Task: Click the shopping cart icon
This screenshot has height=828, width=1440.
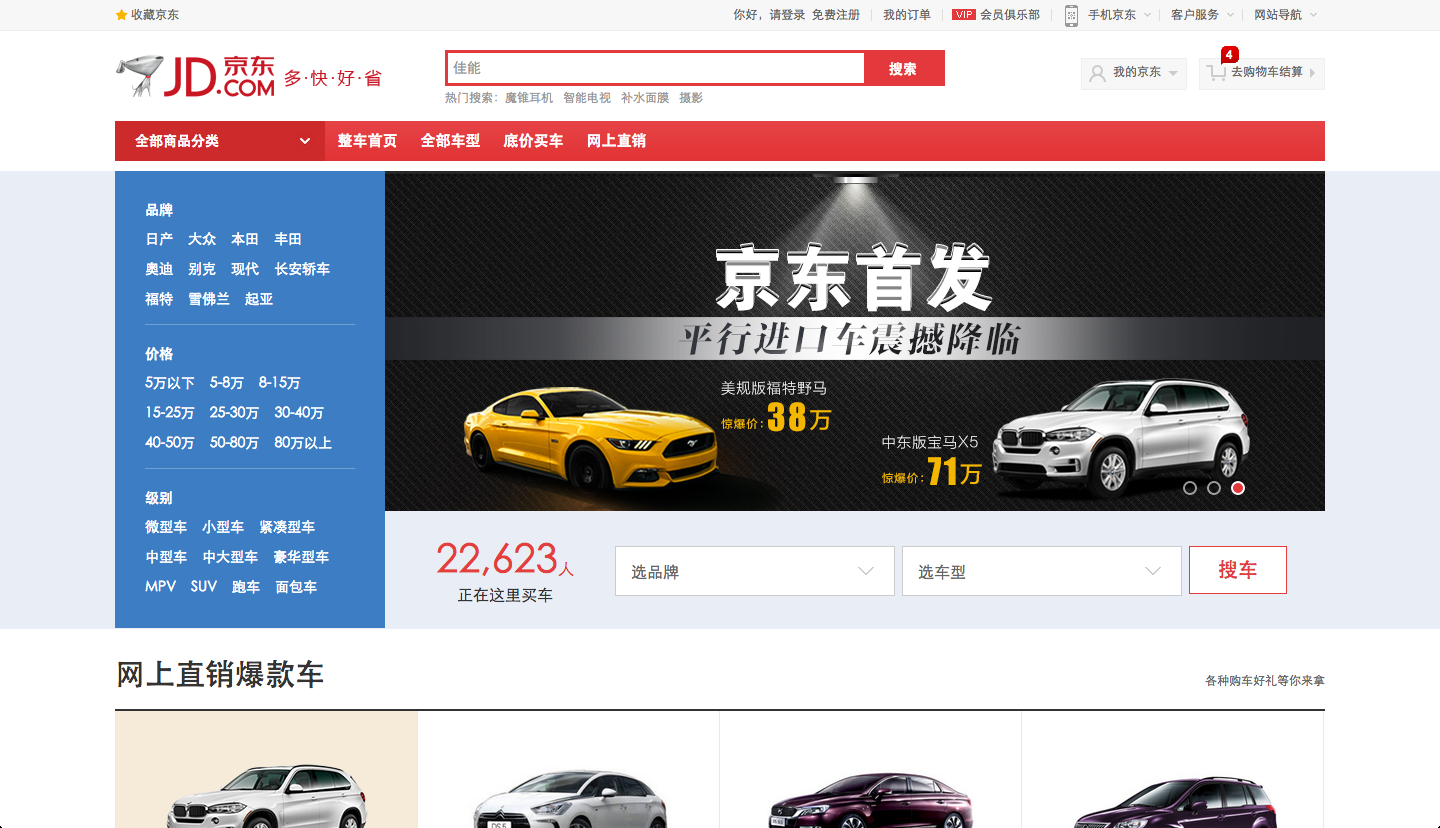Action: point(1216,73)
